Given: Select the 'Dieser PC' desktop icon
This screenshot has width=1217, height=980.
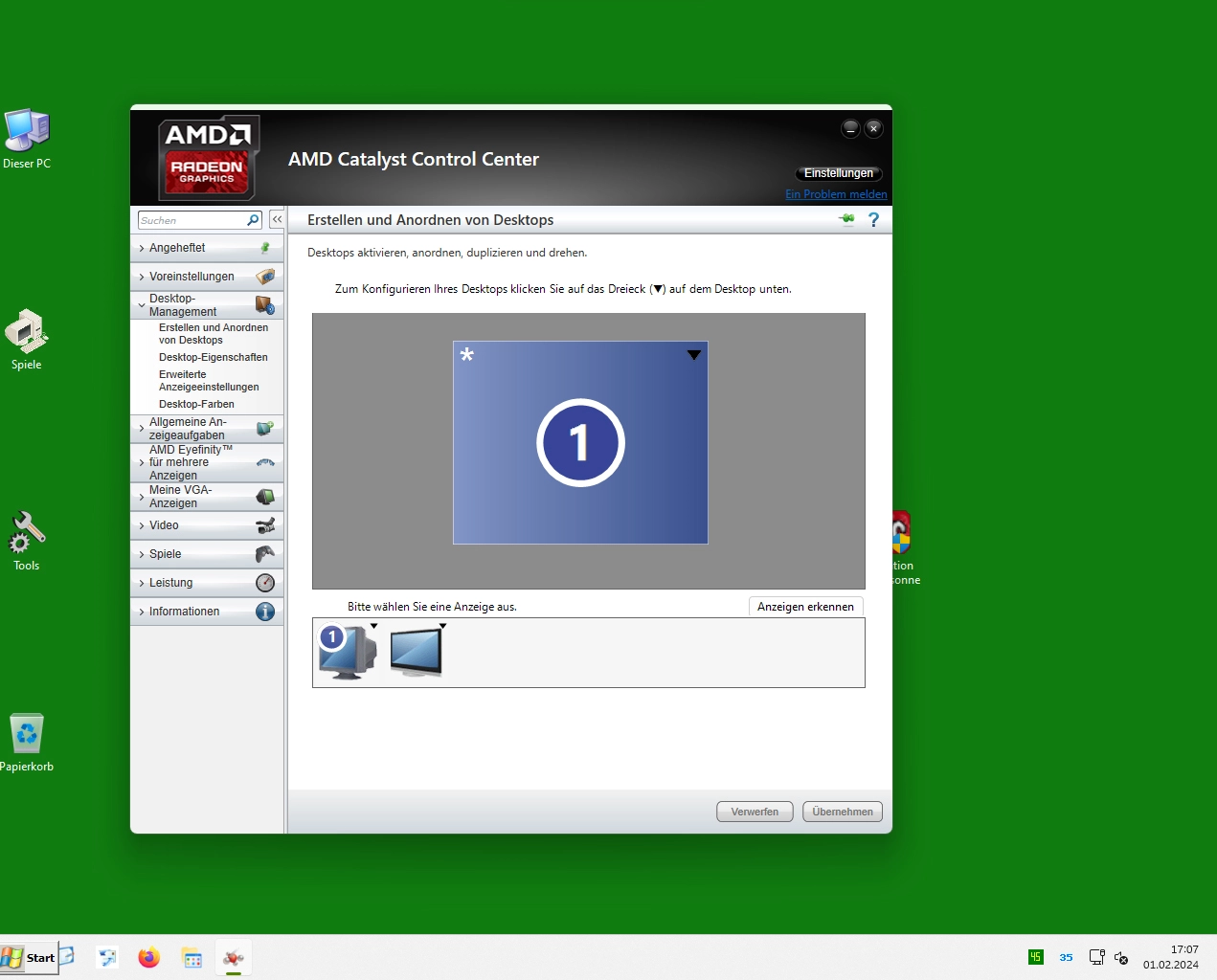Looking at the screenshot, I should tap(27, 139).
